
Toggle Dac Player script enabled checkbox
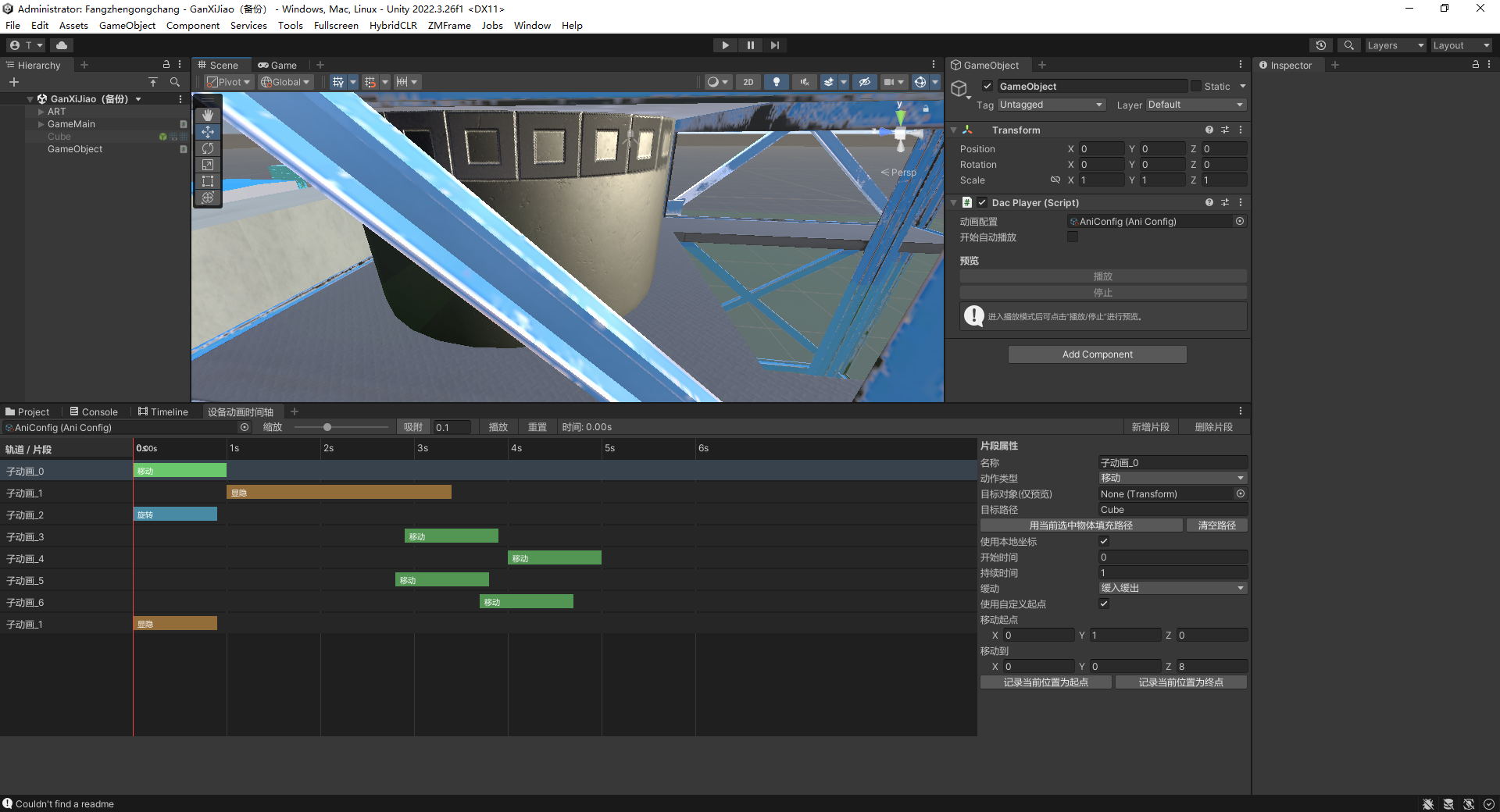(x=982, y=202)
